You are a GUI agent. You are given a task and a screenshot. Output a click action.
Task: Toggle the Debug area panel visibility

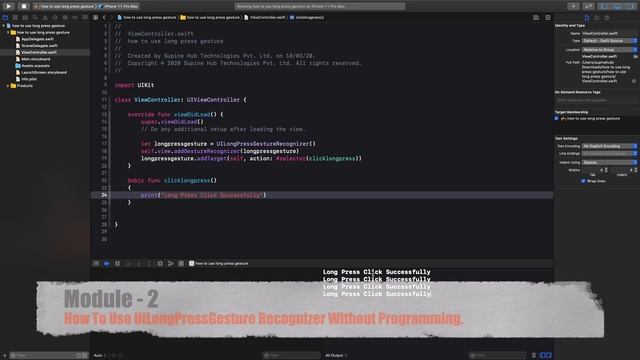(x=618, y=6)
